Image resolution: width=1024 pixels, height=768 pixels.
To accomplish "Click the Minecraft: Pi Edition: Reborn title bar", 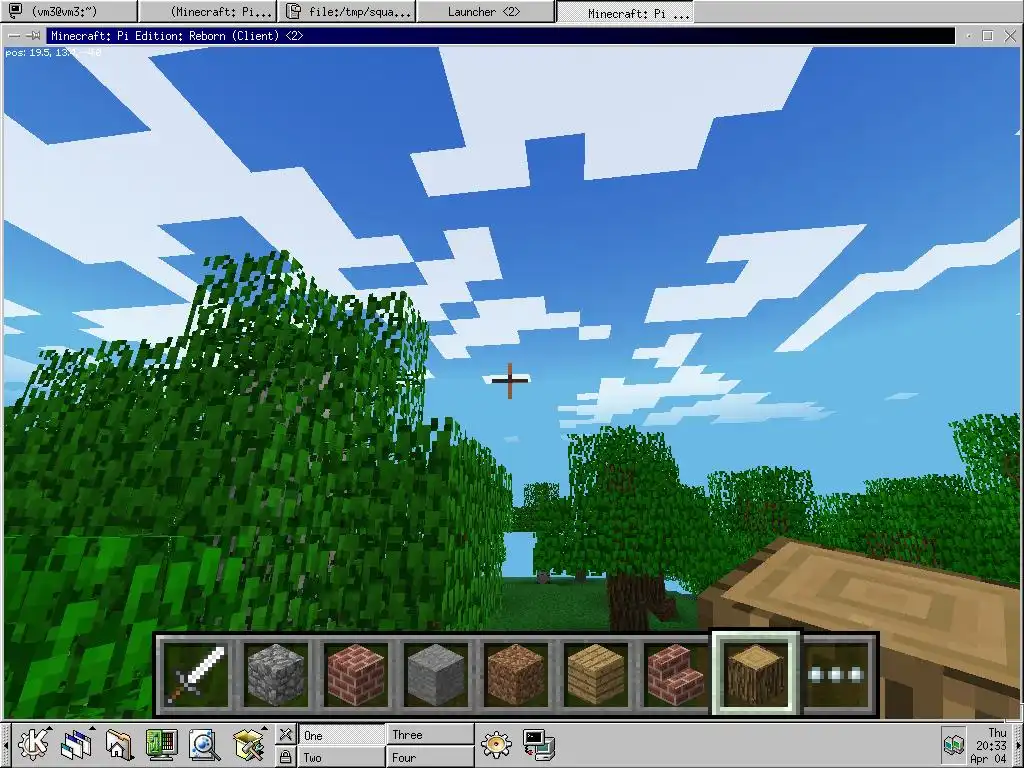I will click(500, 36).
